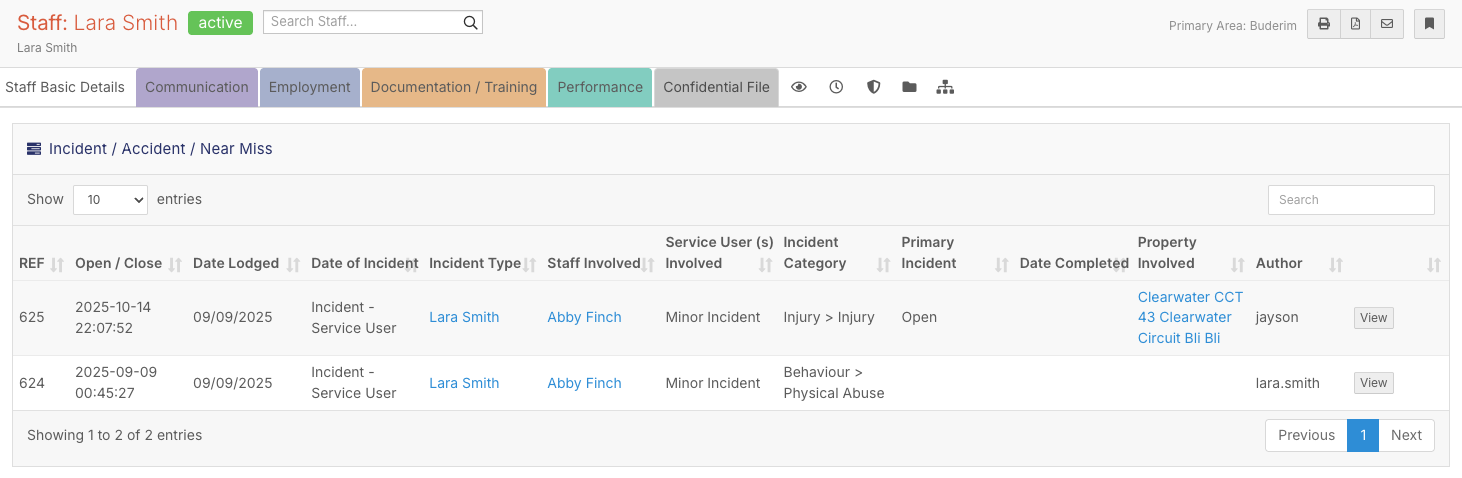Sort by Service User (s) Involved arrows
Screen dimensions: 1462x478
pyautogui.click(x=765, y=265)
